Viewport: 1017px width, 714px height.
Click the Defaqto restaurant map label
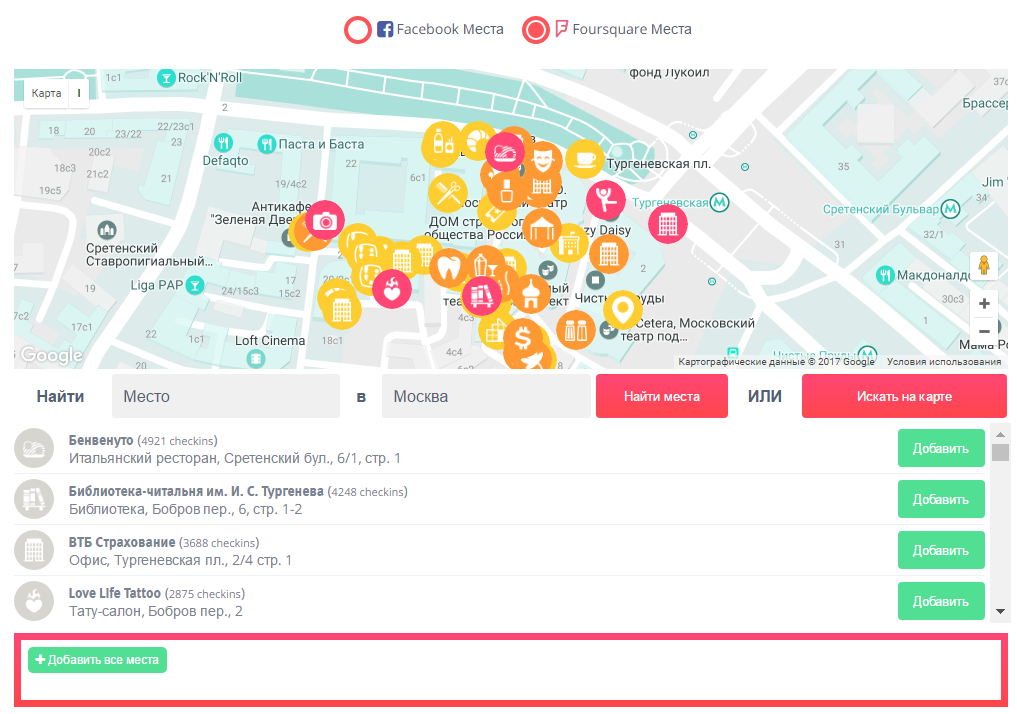225,160
